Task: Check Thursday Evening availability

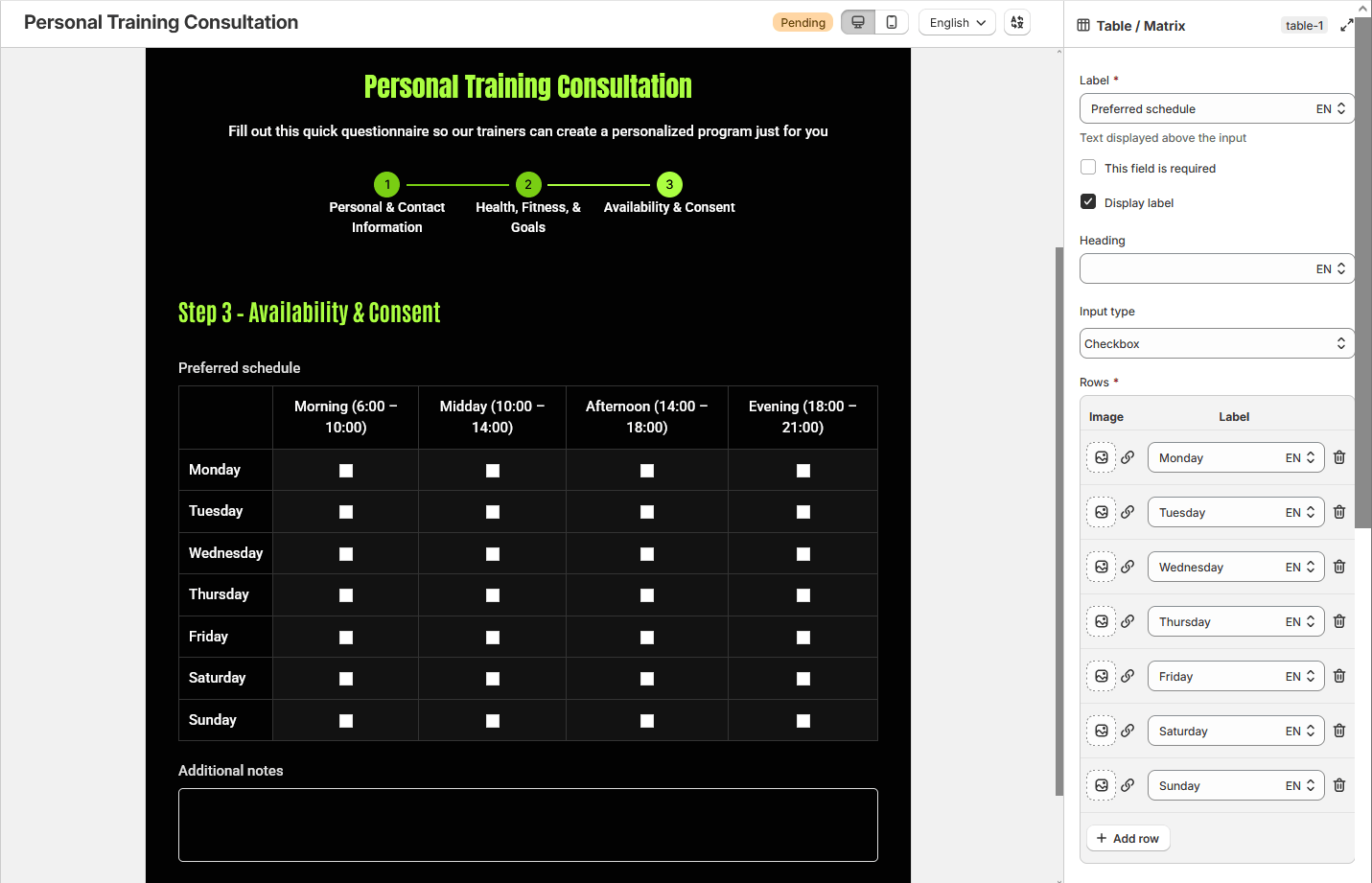Action: point(803,595)
